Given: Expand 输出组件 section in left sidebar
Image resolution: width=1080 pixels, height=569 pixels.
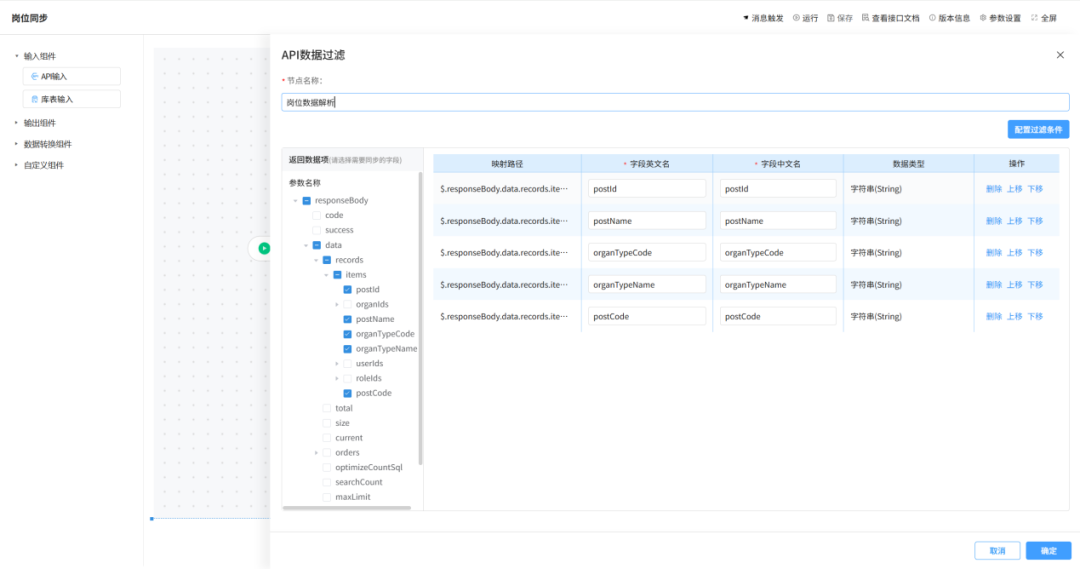Looking at the screenshot, I should pyautogui.click(x=17, y=123).
